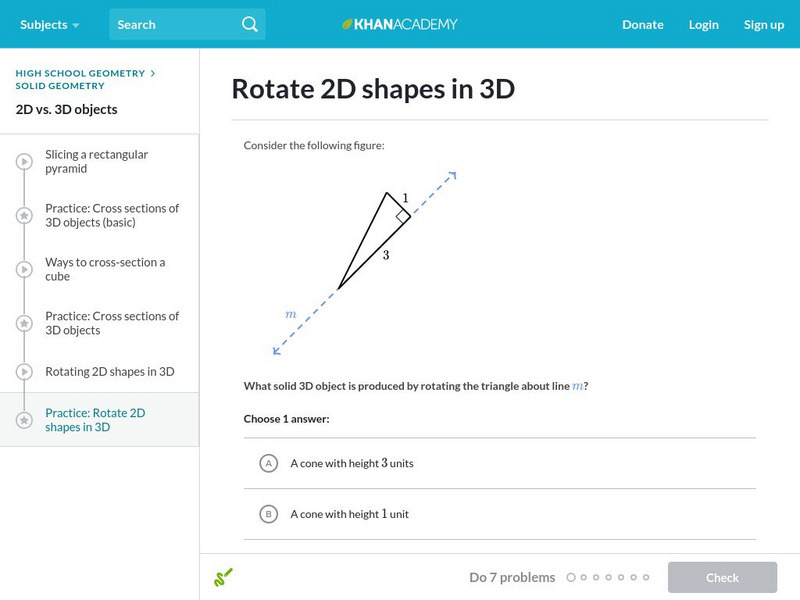Click the search magnifier icon

pyautogui.click(x=249, y=24)
